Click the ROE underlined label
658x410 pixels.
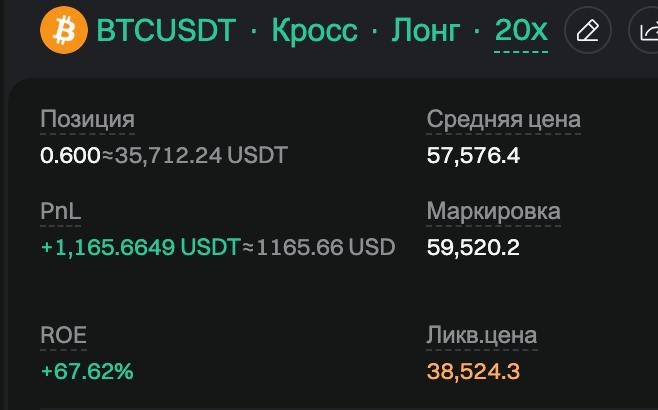(63, 336)
